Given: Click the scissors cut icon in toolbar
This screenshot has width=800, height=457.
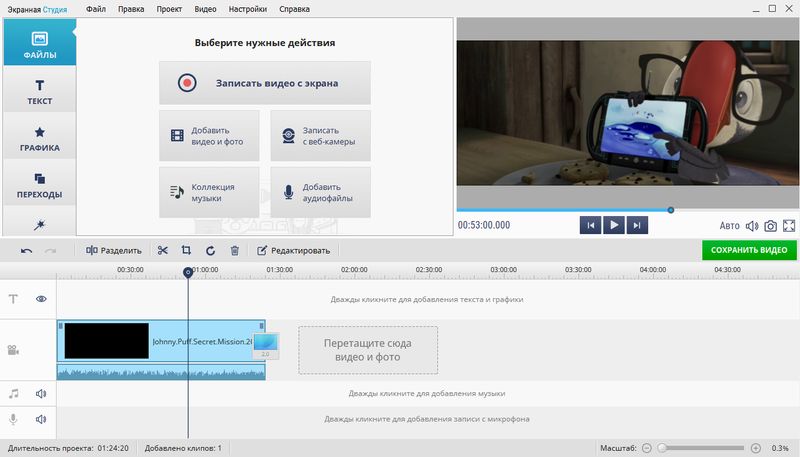Looking at the screenshot, I should tap(163, 250).
